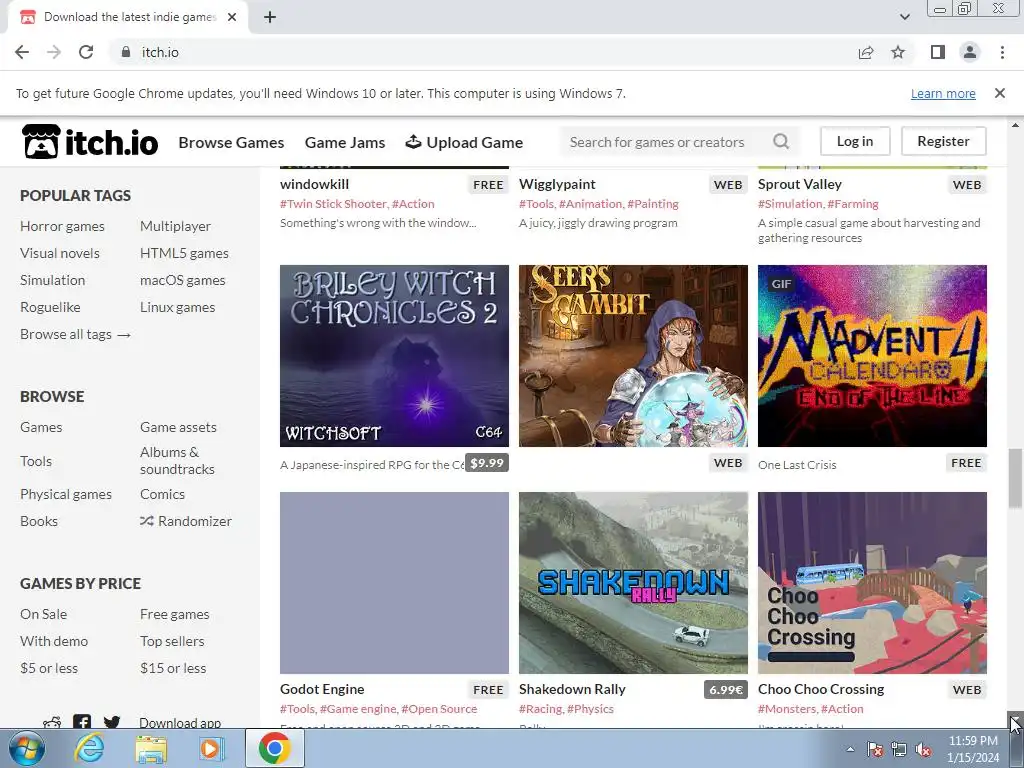Click the Download app link
Viewport: 1024px width, 768px height.
180,722
